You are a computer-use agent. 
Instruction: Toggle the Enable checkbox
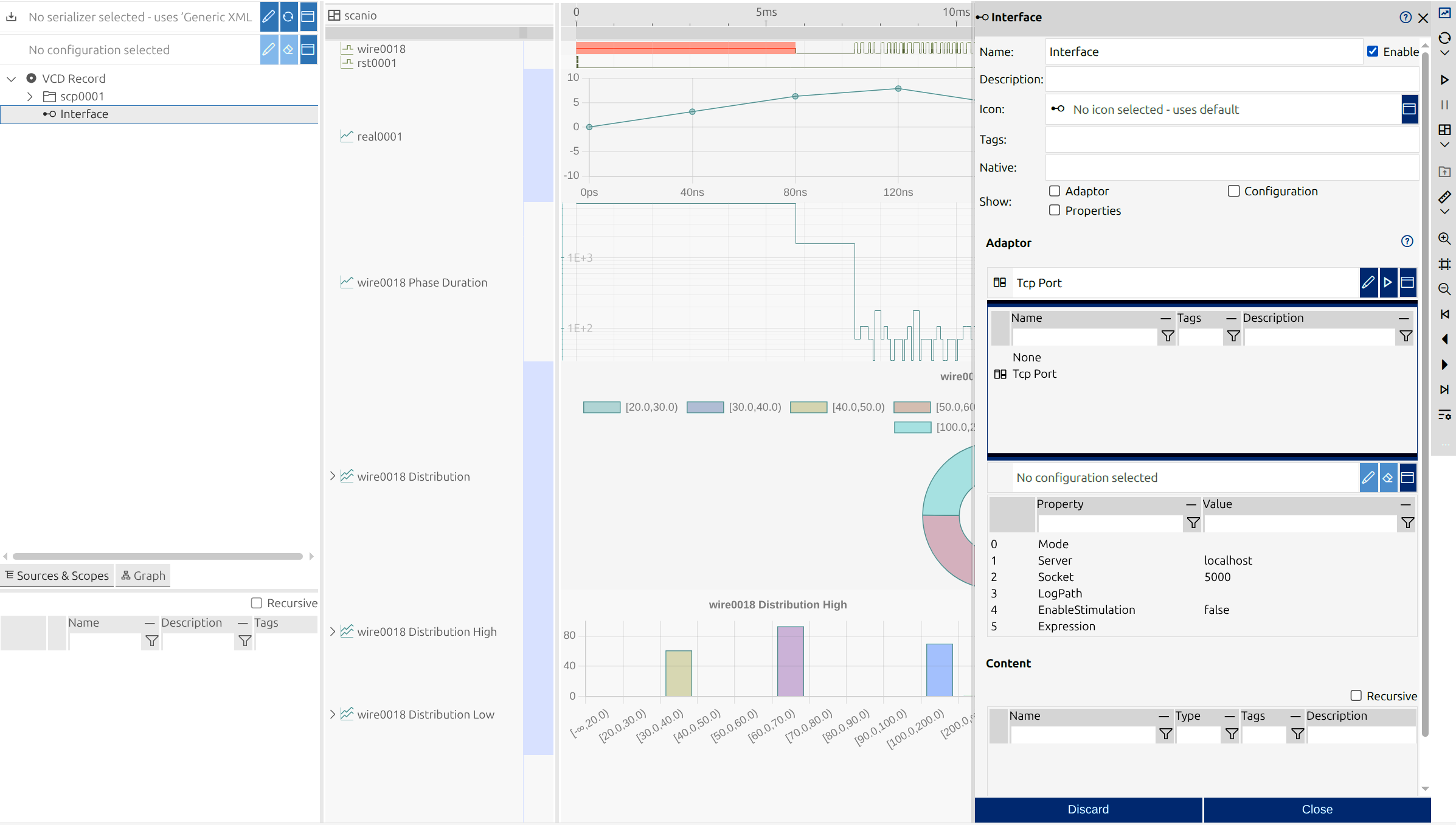(1373, 52)
